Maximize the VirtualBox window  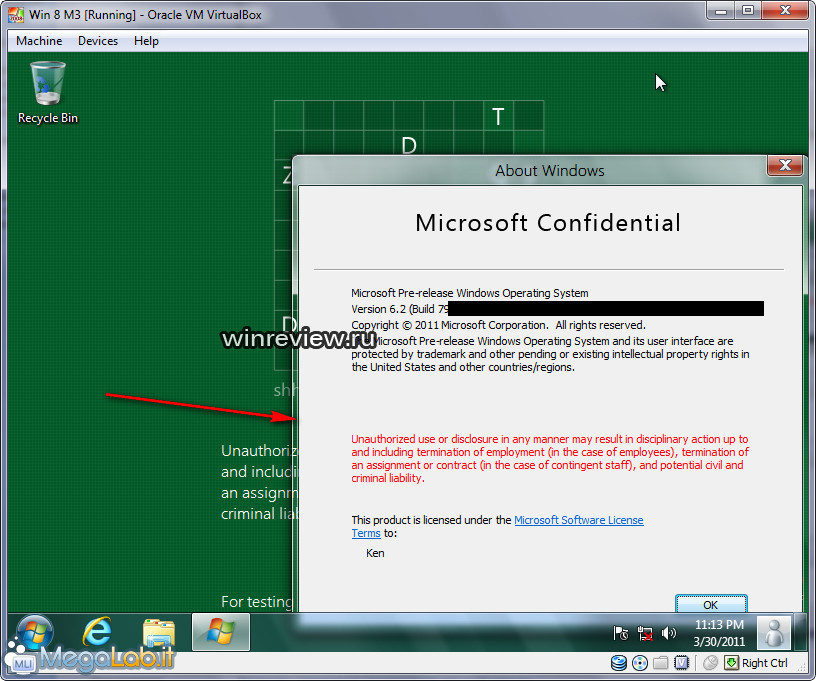coord(748,11)
